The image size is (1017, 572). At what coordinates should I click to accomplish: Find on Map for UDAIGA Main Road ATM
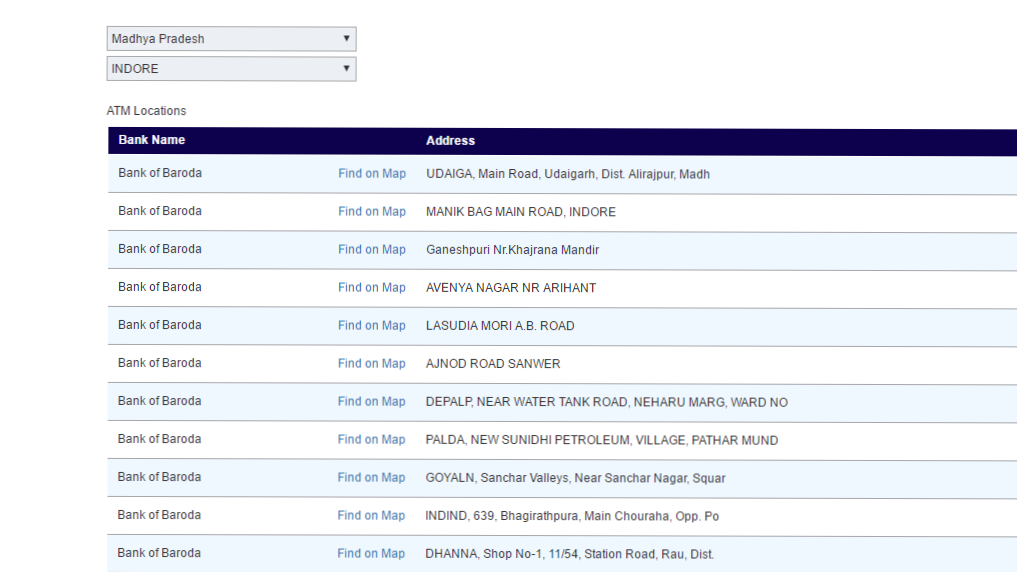point(372,174)
